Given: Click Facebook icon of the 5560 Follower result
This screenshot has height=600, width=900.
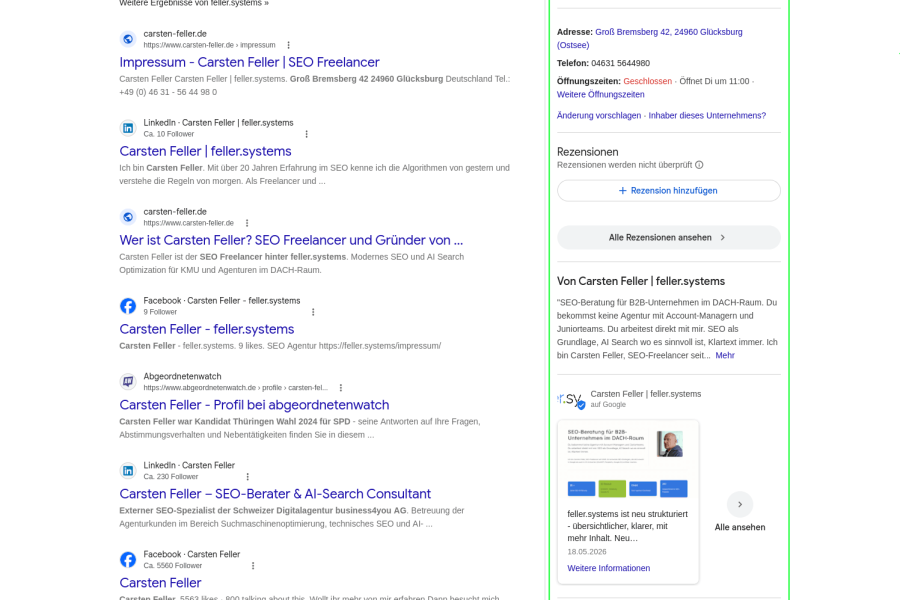Looking at the screenshot, I should [128, 560].
